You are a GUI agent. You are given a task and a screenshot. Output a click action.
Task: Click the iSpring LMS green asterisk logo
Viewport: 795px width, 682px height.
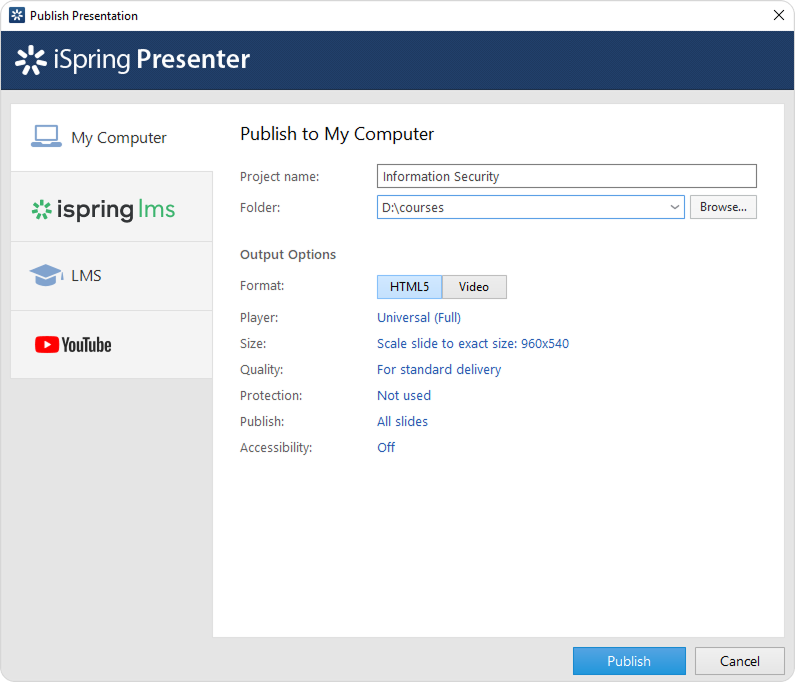(41, 210)
